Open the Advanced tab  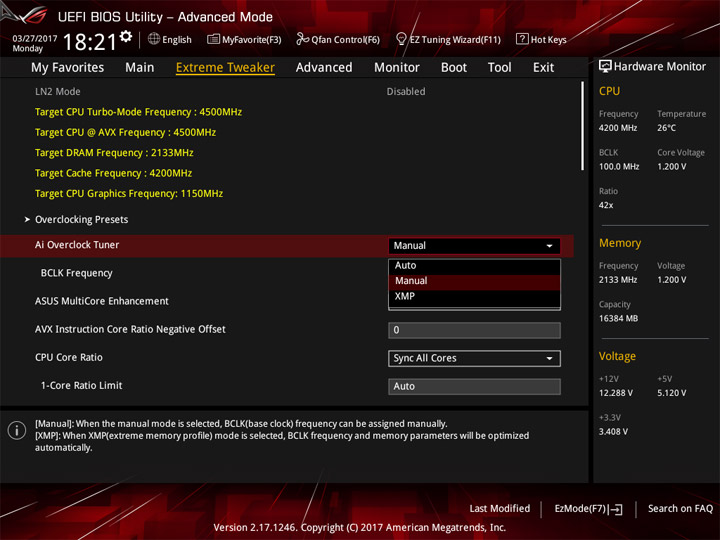(324, 68)
